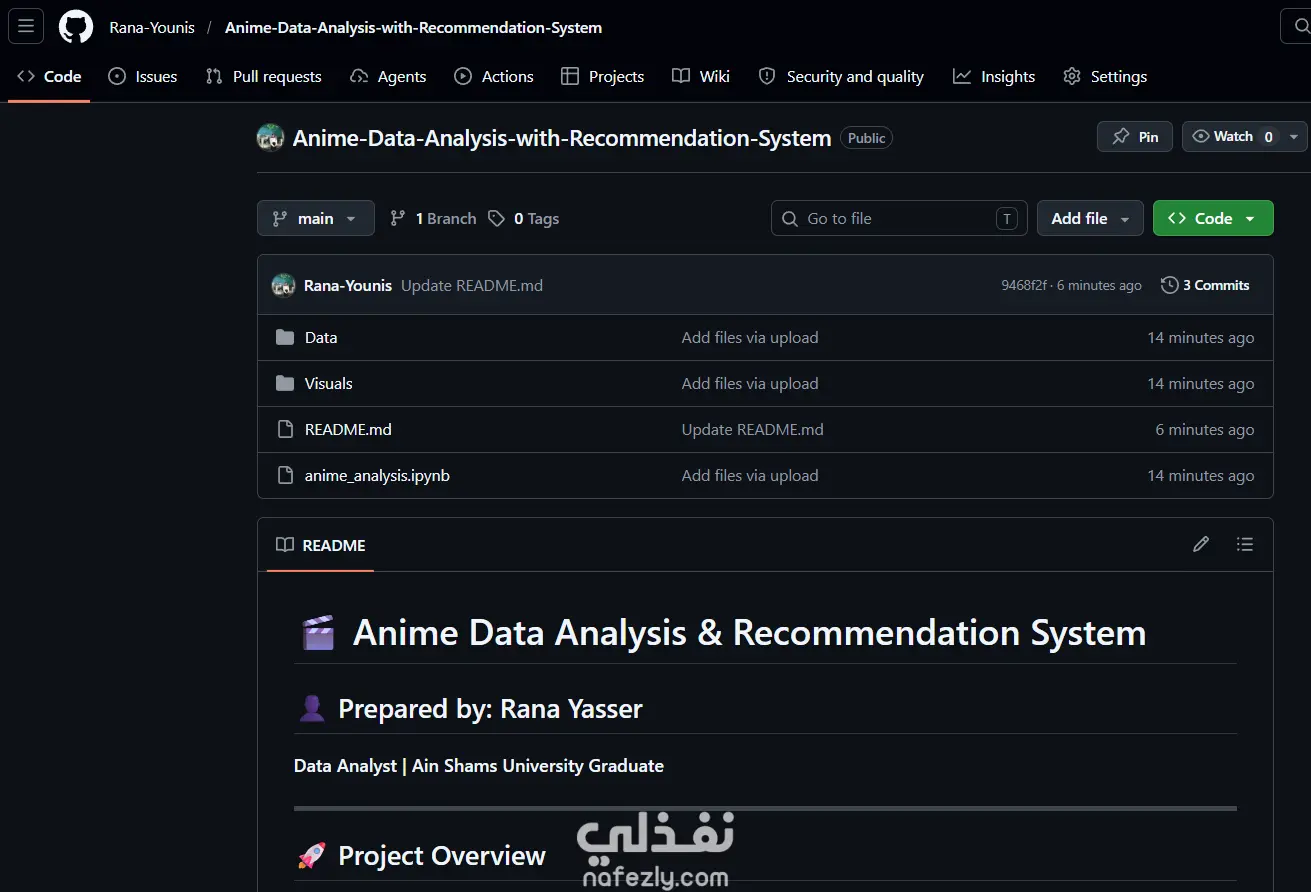
Task: Open repository Settings tab
Action: click(x=1105, y=76)
